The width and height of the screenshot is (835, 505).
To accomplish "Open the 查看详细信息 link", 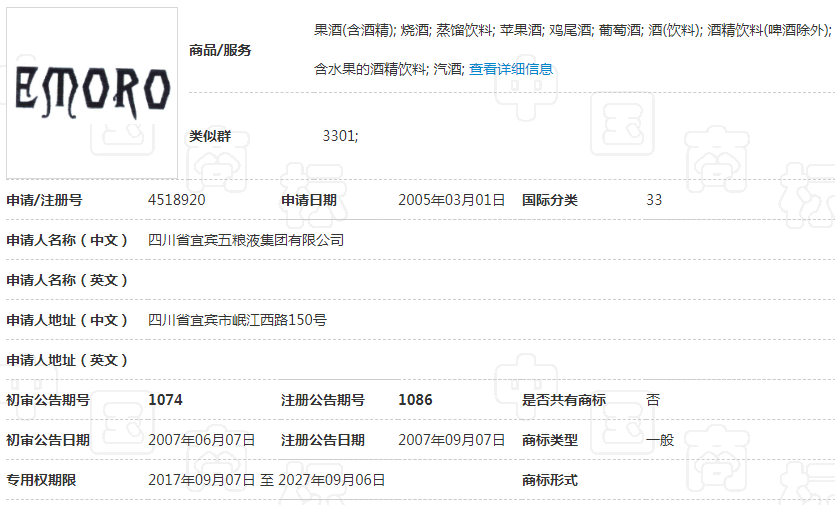I will point(511,69).
